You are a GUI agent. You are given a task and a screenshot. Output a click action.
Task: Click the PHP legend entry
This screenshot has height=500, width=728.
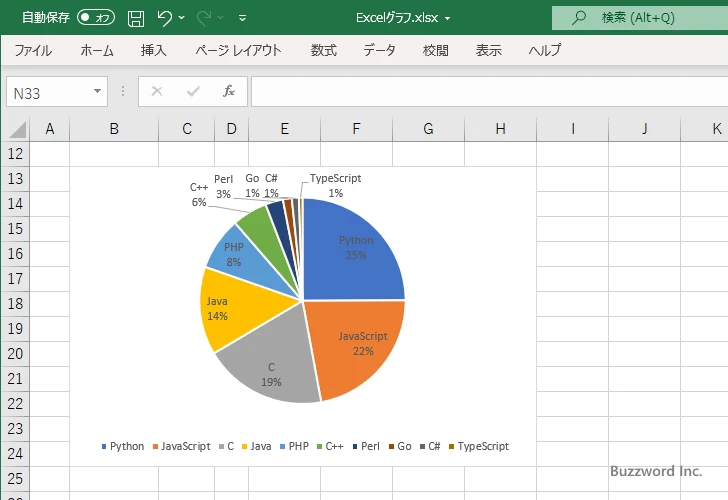(x=294, y=446)
